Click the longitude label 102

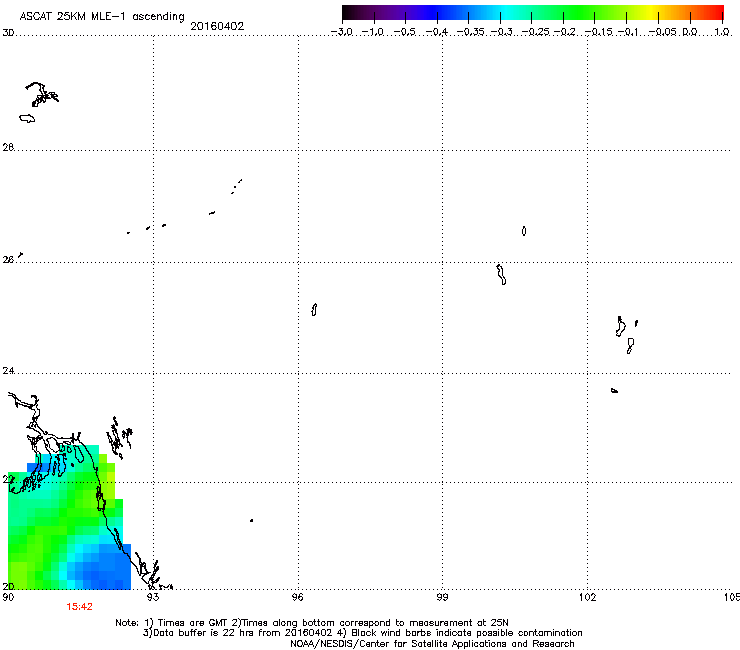pos(588,597)
